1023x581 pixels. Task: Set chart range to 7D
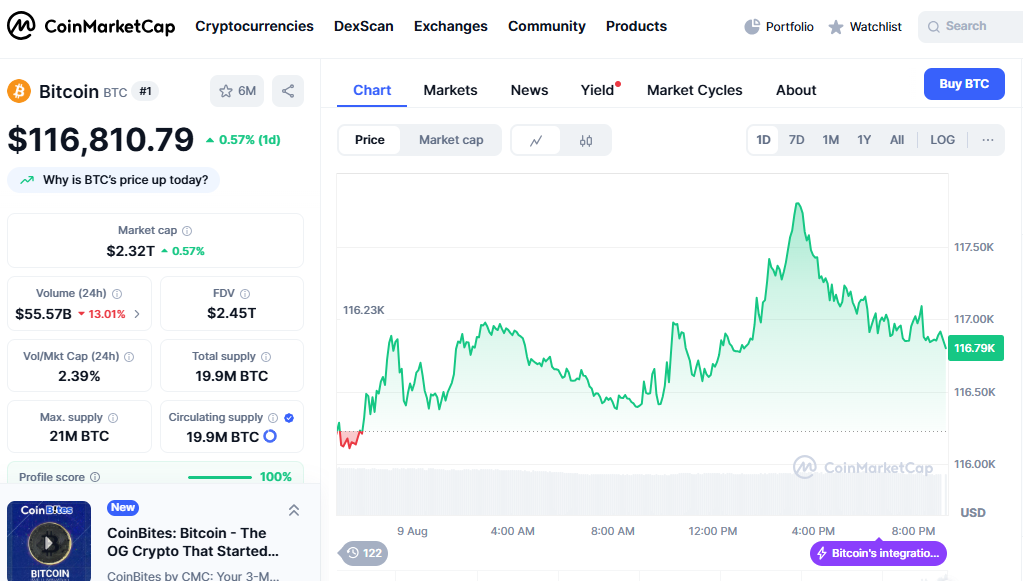coord(796,140)
